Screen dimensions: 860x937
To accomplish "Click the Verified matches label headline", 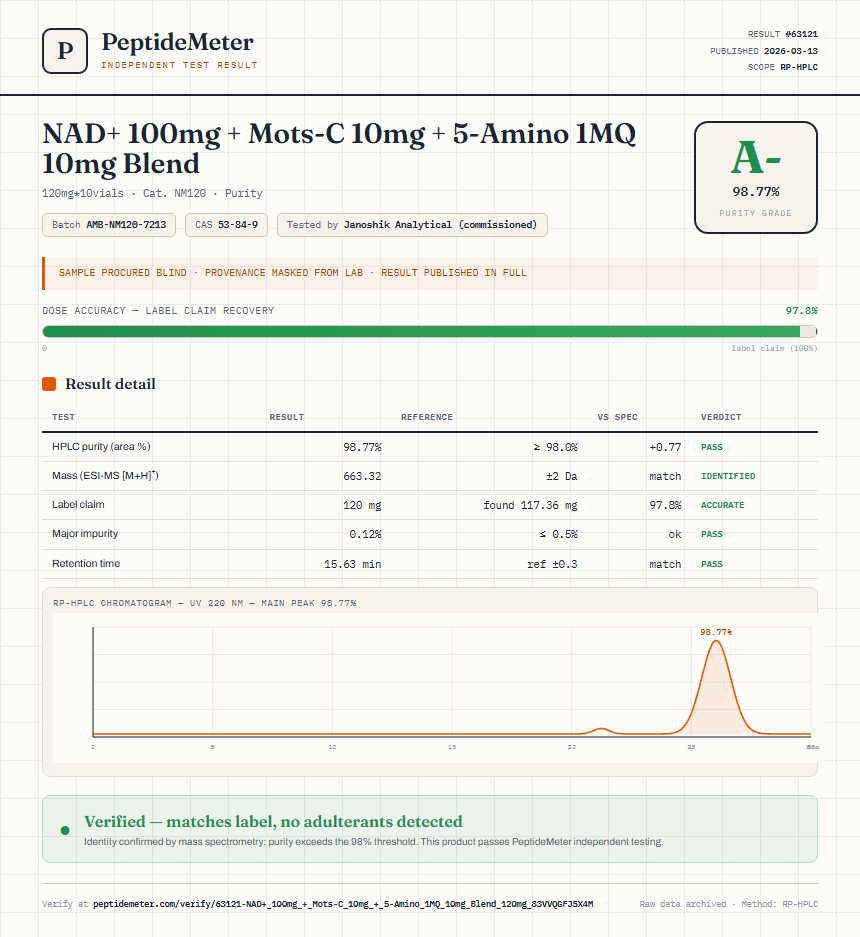I will pyautogui.click(x=273, y=822).
